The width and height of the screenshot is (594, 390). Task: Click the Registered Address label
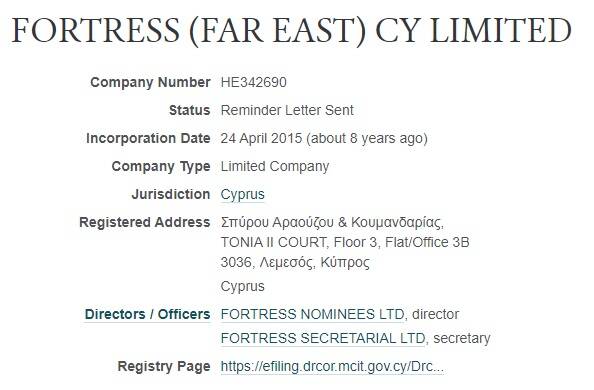point(145,222)
